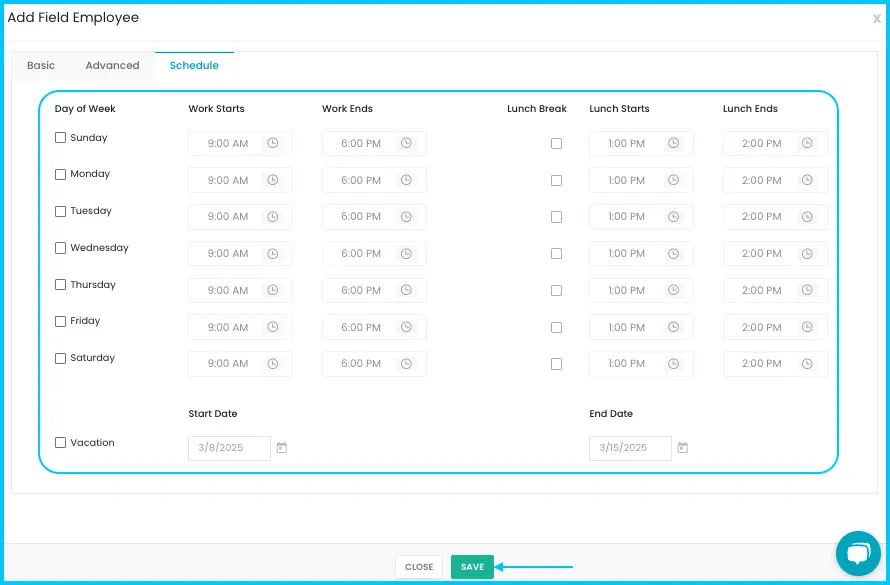Image resolution: width=890 pixels, height=585 pixels.
Task: Tick Lunch Break for Saturday
Action: tap(556, 364)
